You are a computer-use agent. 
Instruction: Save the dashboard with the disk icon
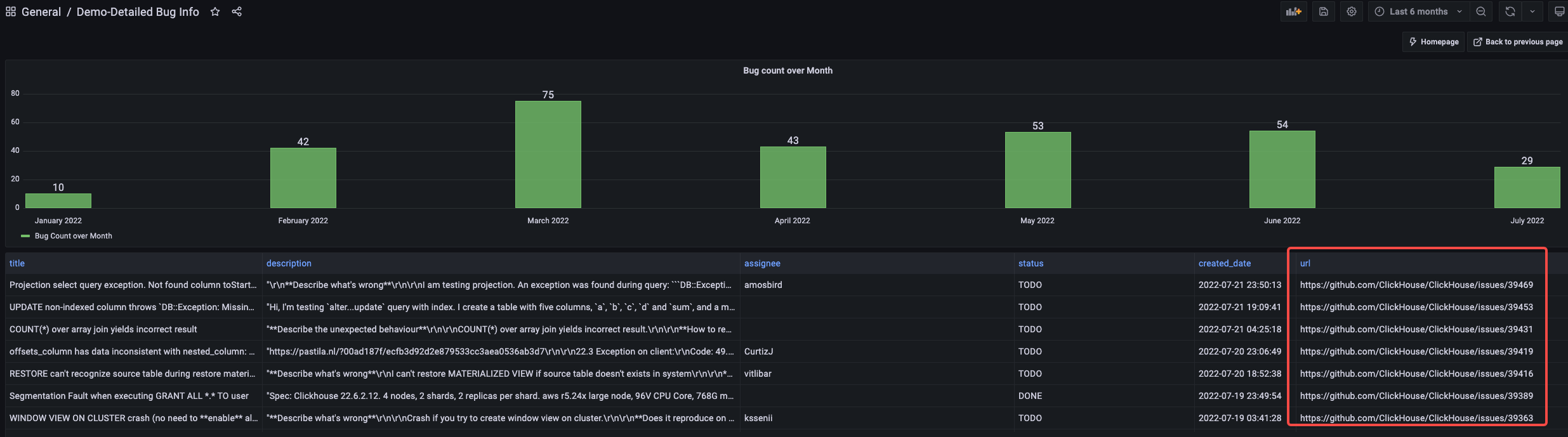click(1324, 11)
